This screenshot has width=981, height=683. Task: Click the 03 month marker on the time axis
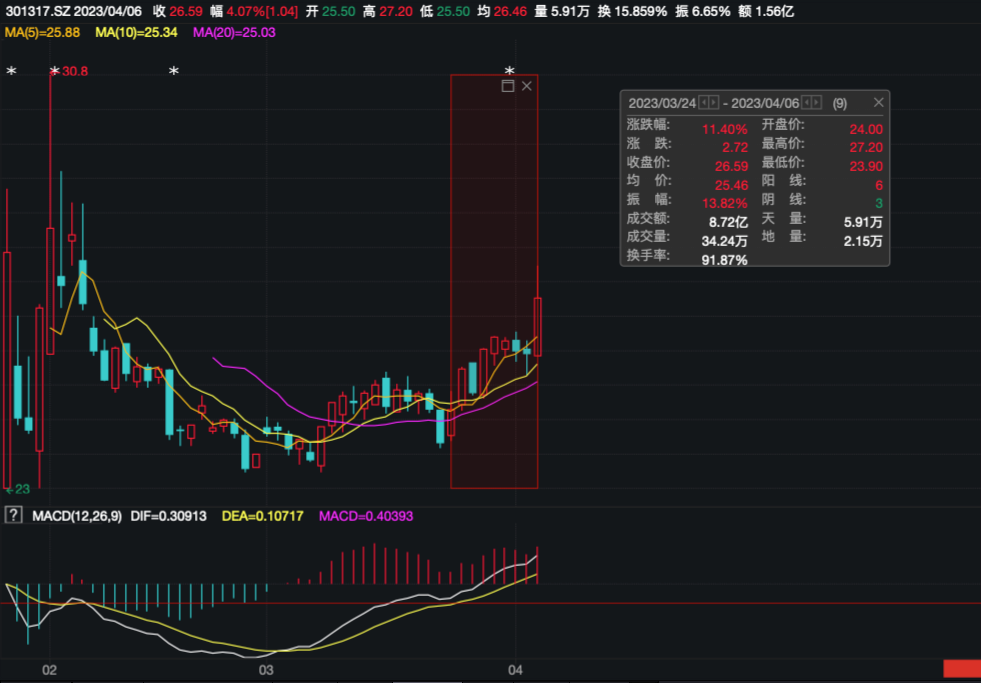pos(267,670)
